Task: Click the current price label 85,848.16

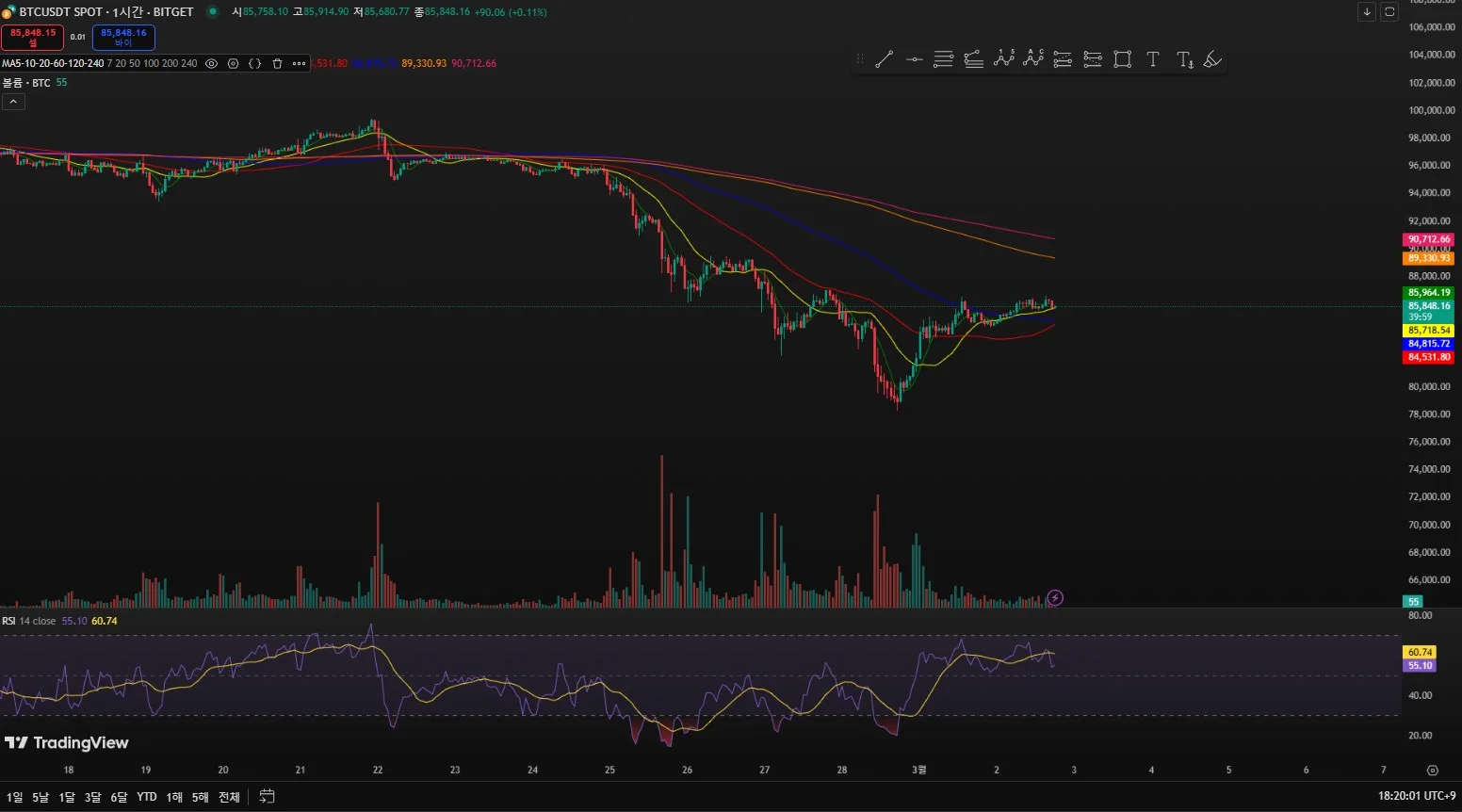Action: pos(1429,311)
